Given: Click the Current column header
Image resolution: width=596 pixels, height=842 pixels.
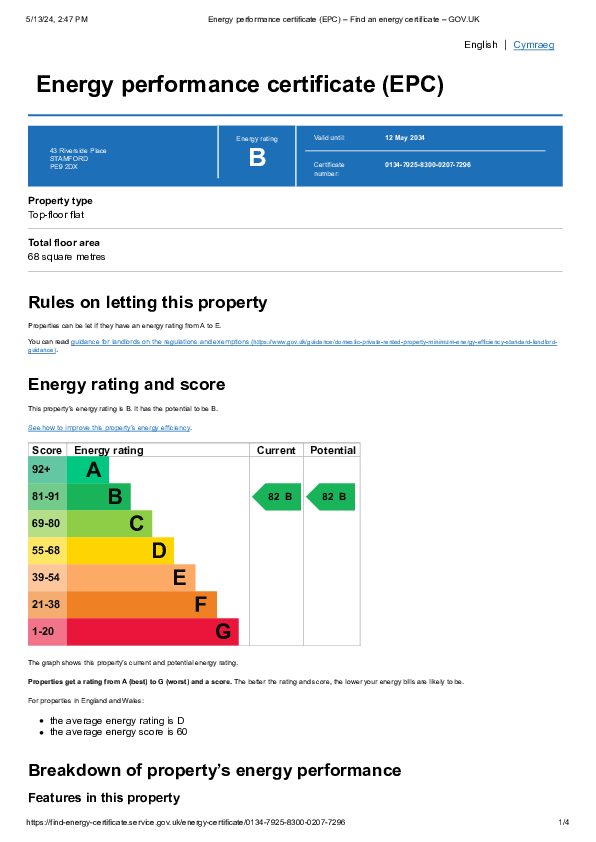Looking at the screenshot, I should [x=276, y=450].
